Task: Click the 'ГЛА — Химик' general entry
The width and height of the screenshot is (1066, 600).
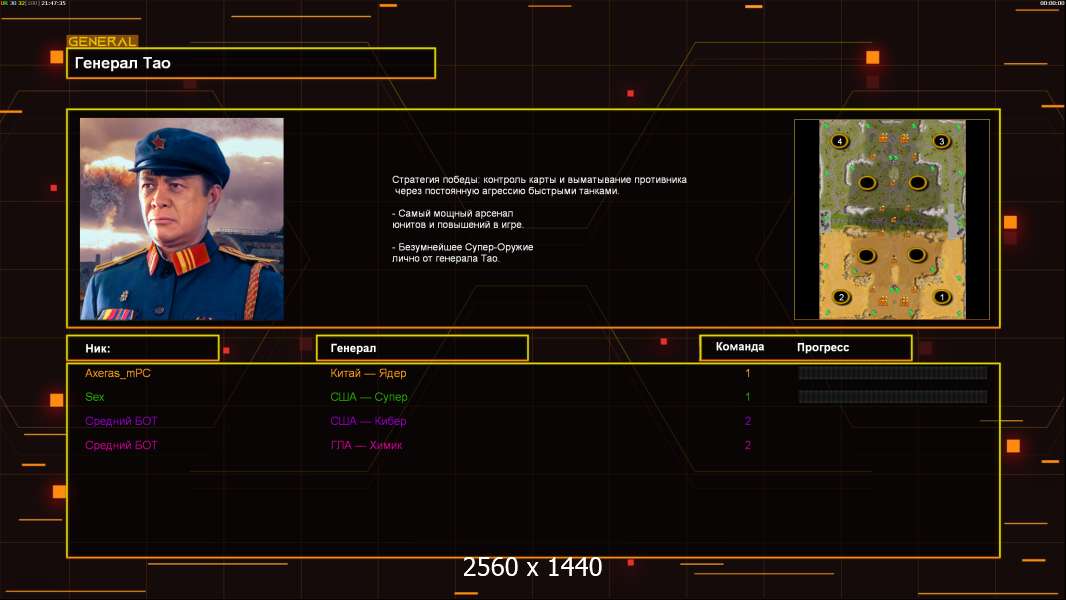Action: click(x=366, y=446)
